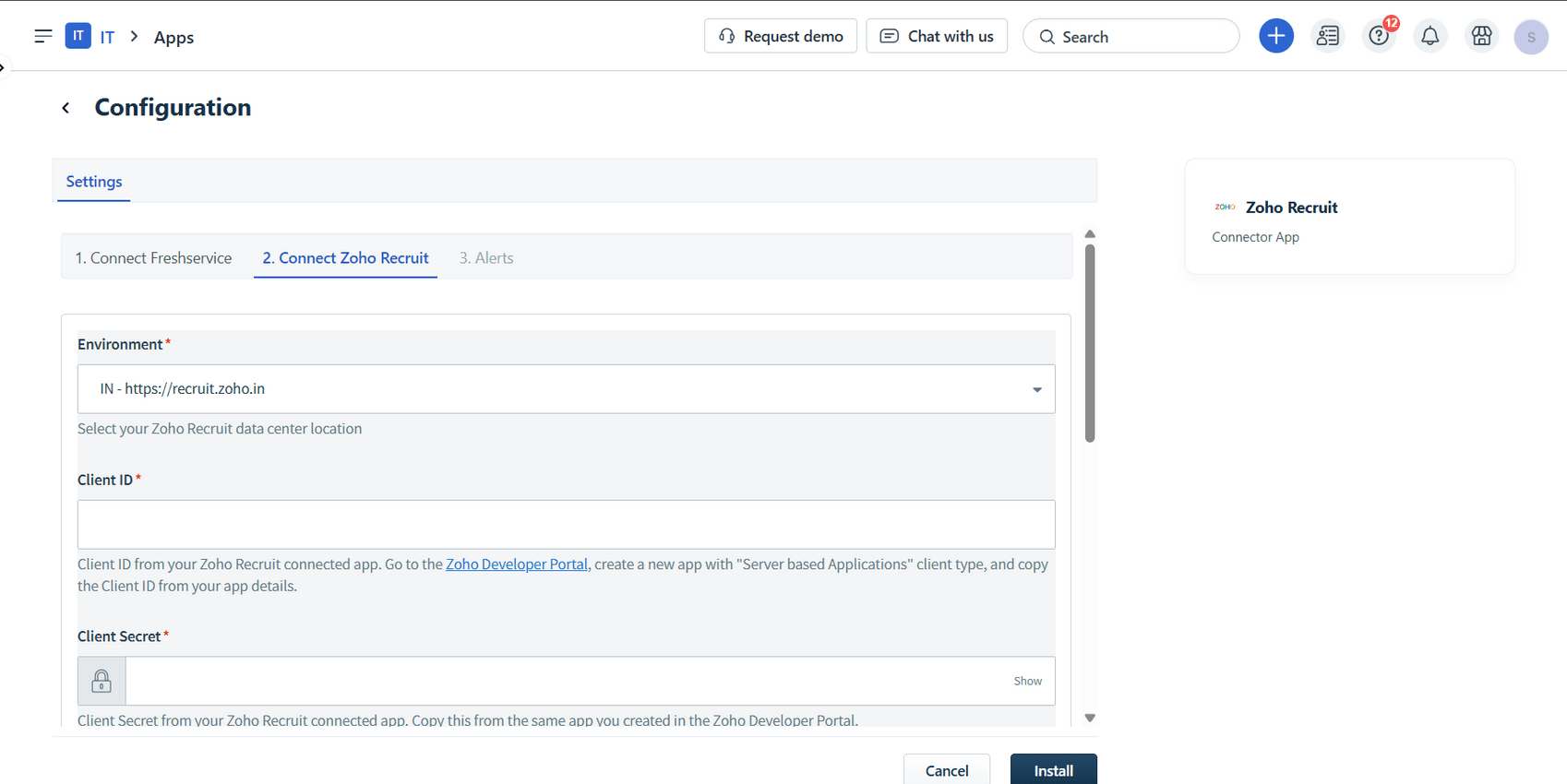Open the user profile avatar
This screenshot has height=784, width=1567.
coord(1530,37)
